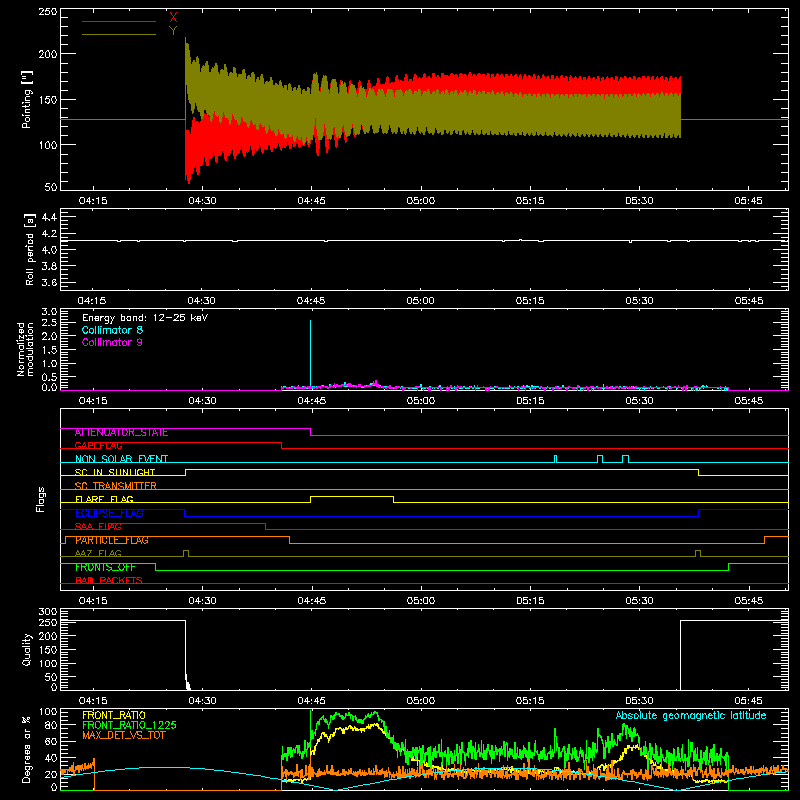The width and height of the screenshot is (800, 800).
Task: Click the FRONT_RATIO legend entry
Action: (x=114, y=715)
